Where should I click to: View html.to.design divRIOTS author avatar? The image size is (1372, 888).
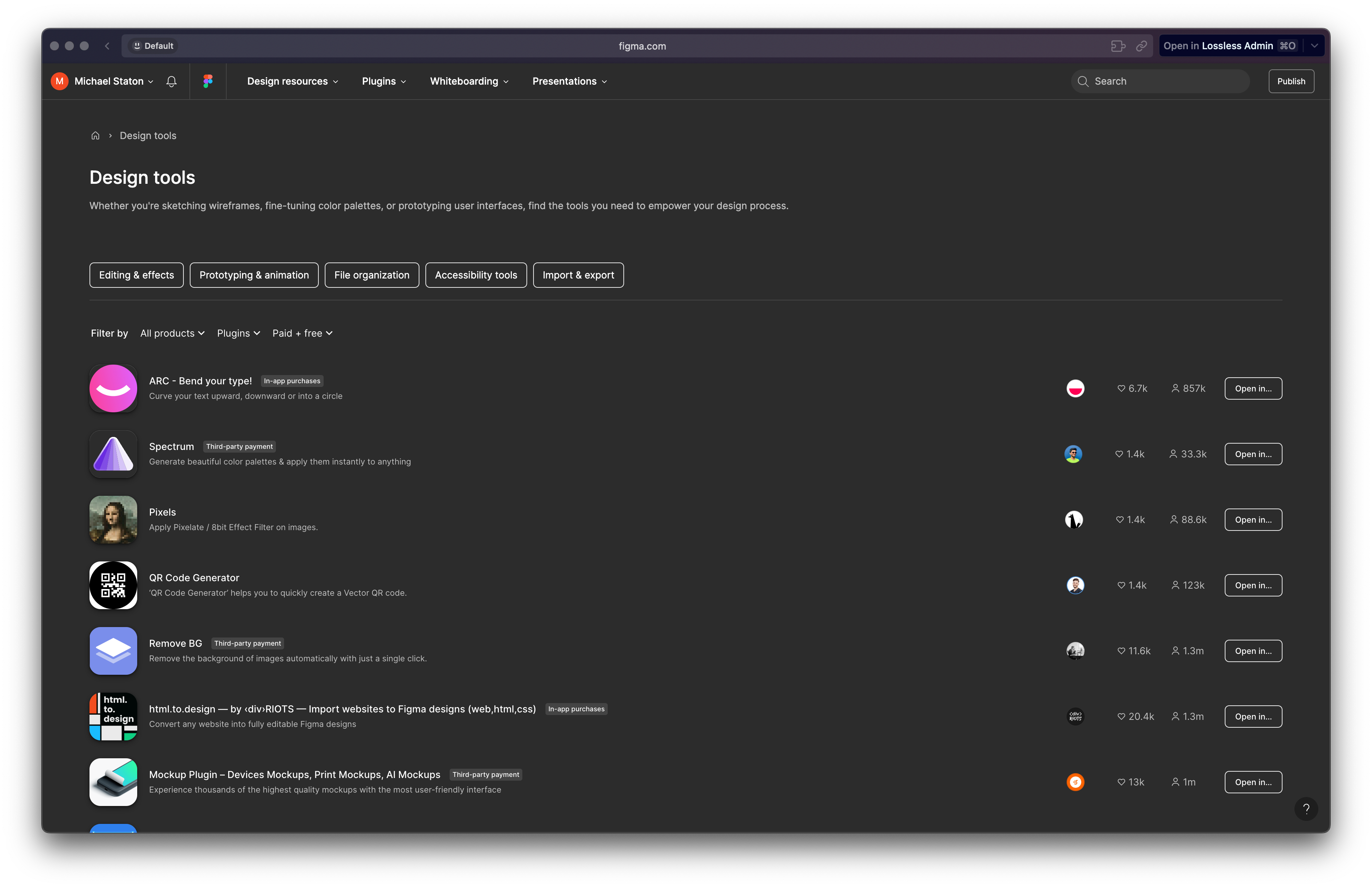[1075, 717]
